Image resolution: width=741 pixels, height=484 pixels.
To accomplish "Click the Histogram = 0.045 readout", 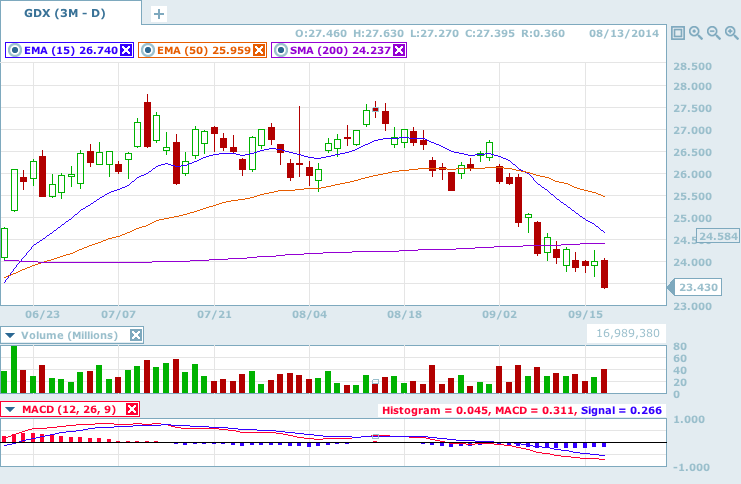I will pyautogui.click(x=435, y=410).
